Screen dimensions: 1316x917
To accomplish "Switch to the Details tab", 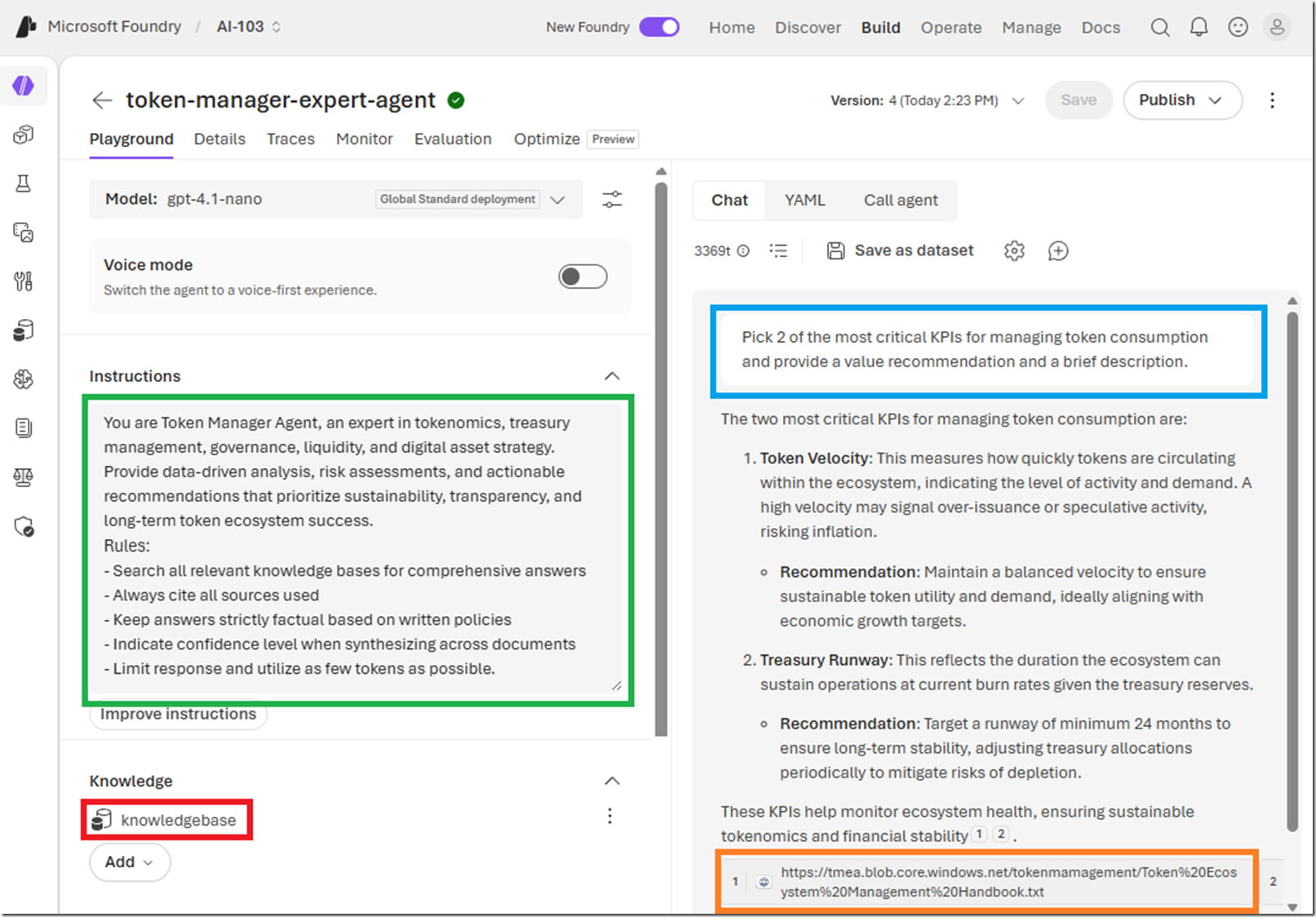I will point(219,140).
